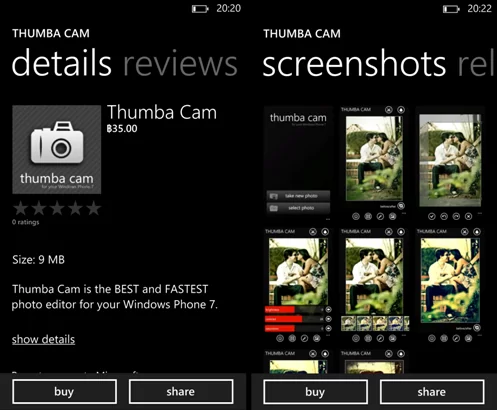Open the second screenshot in the top row

pos(374,163)
